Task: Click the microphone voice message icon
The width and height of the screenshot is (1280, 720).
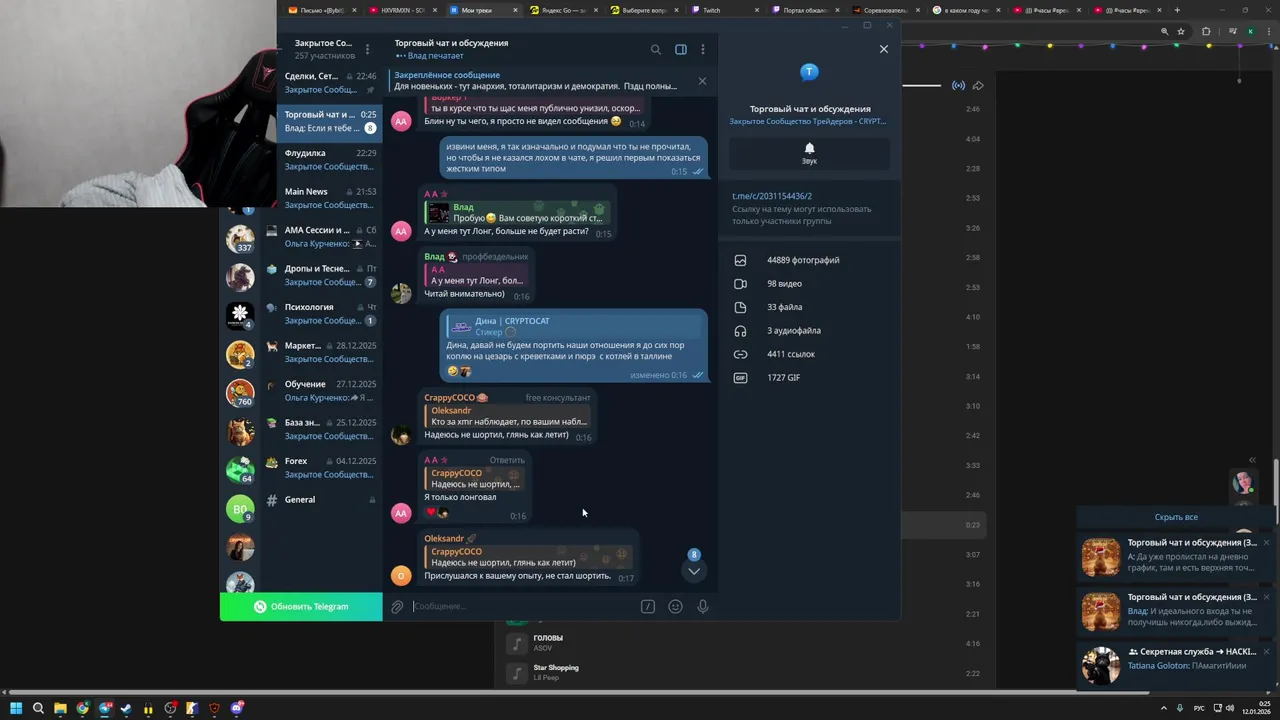Action: (x=703, y=607)
